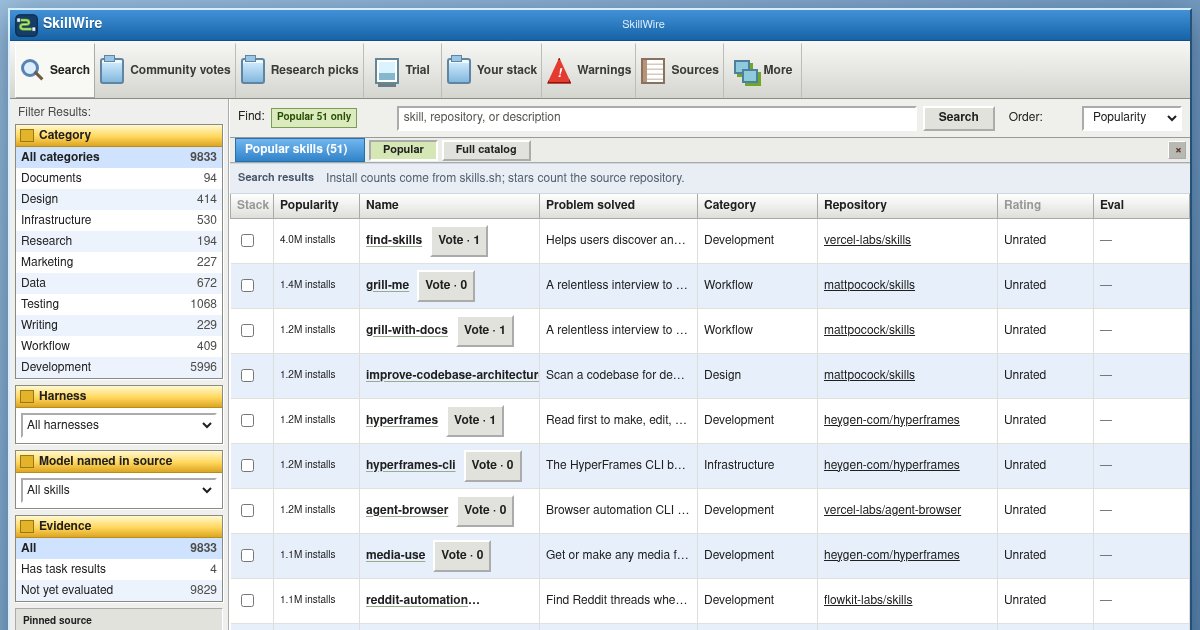The height and width of the screenshot is (630, 1200).
Task: Click the Model named in source icon
Action: (27, 461)
